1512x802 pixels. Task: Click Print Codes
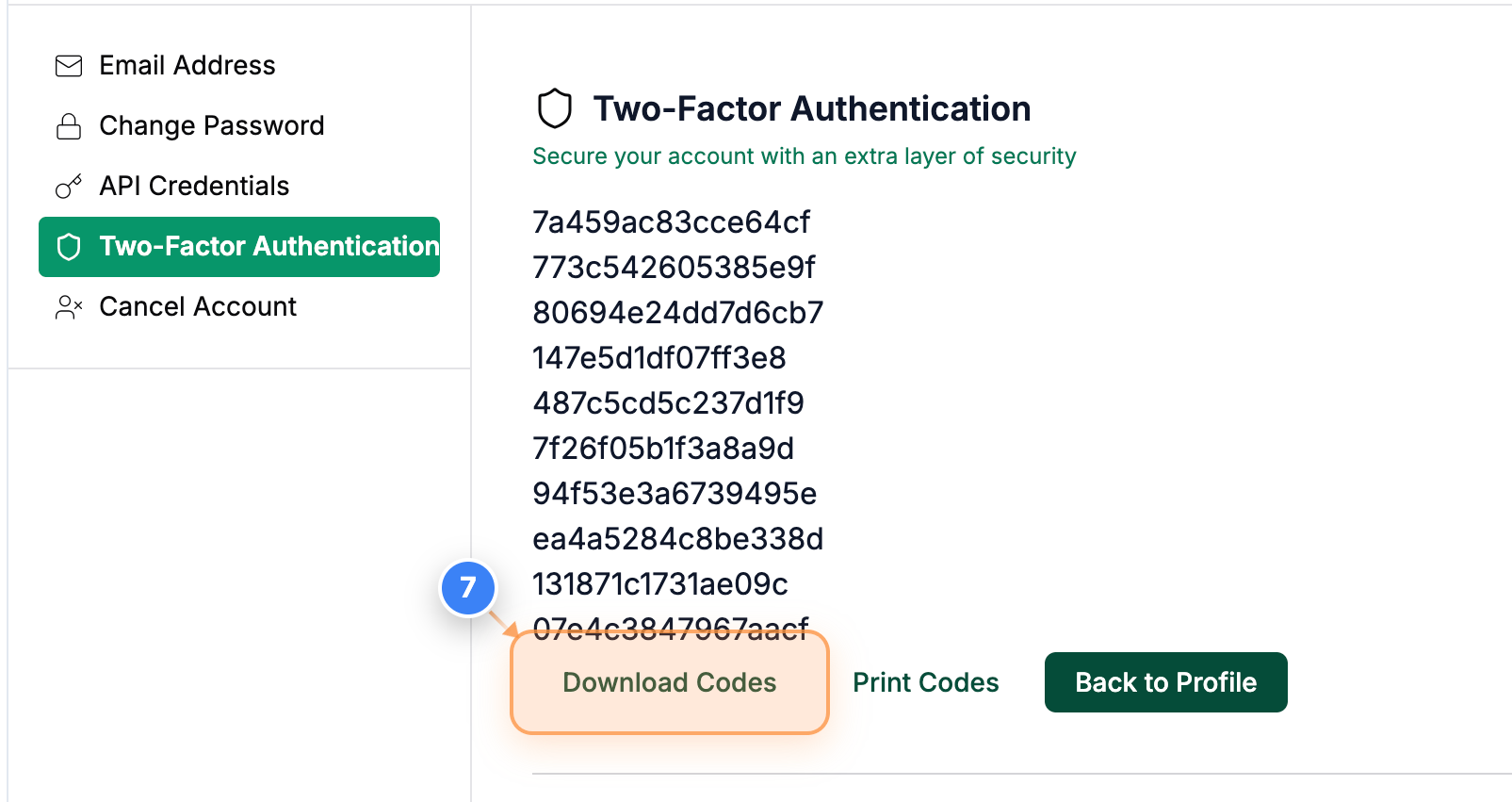[925, 682]
